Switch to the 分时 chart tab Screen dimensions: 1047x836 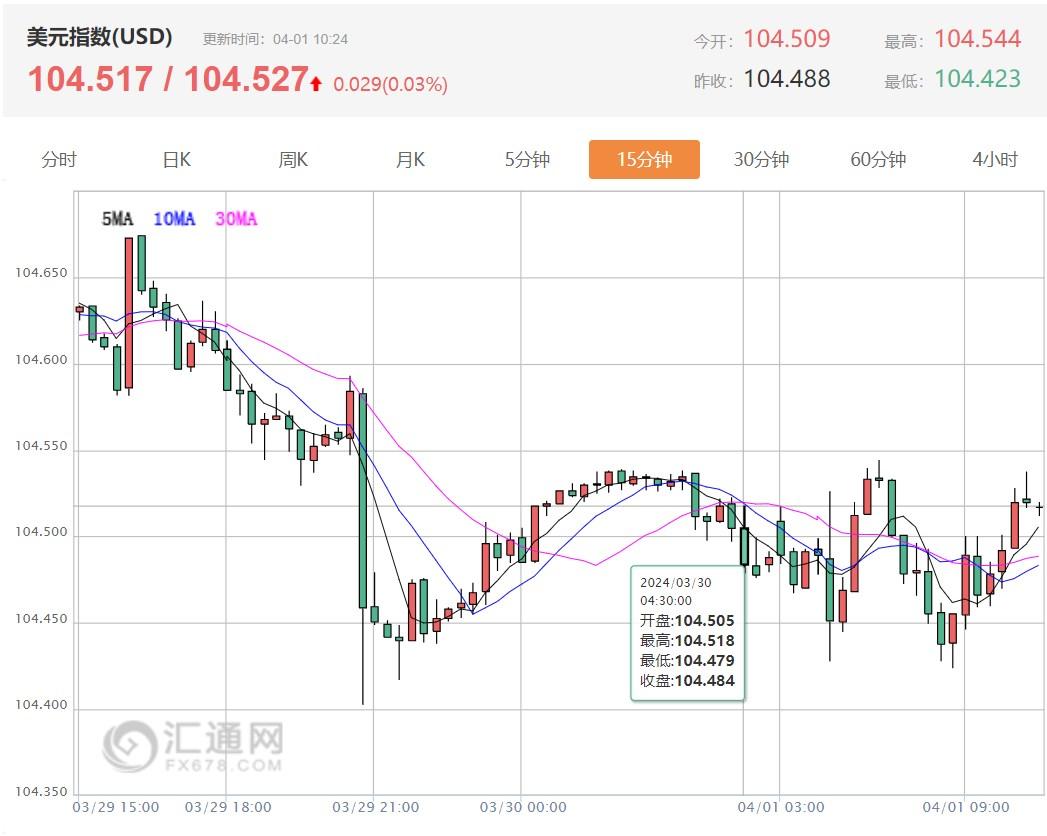[x=58, y=158]
